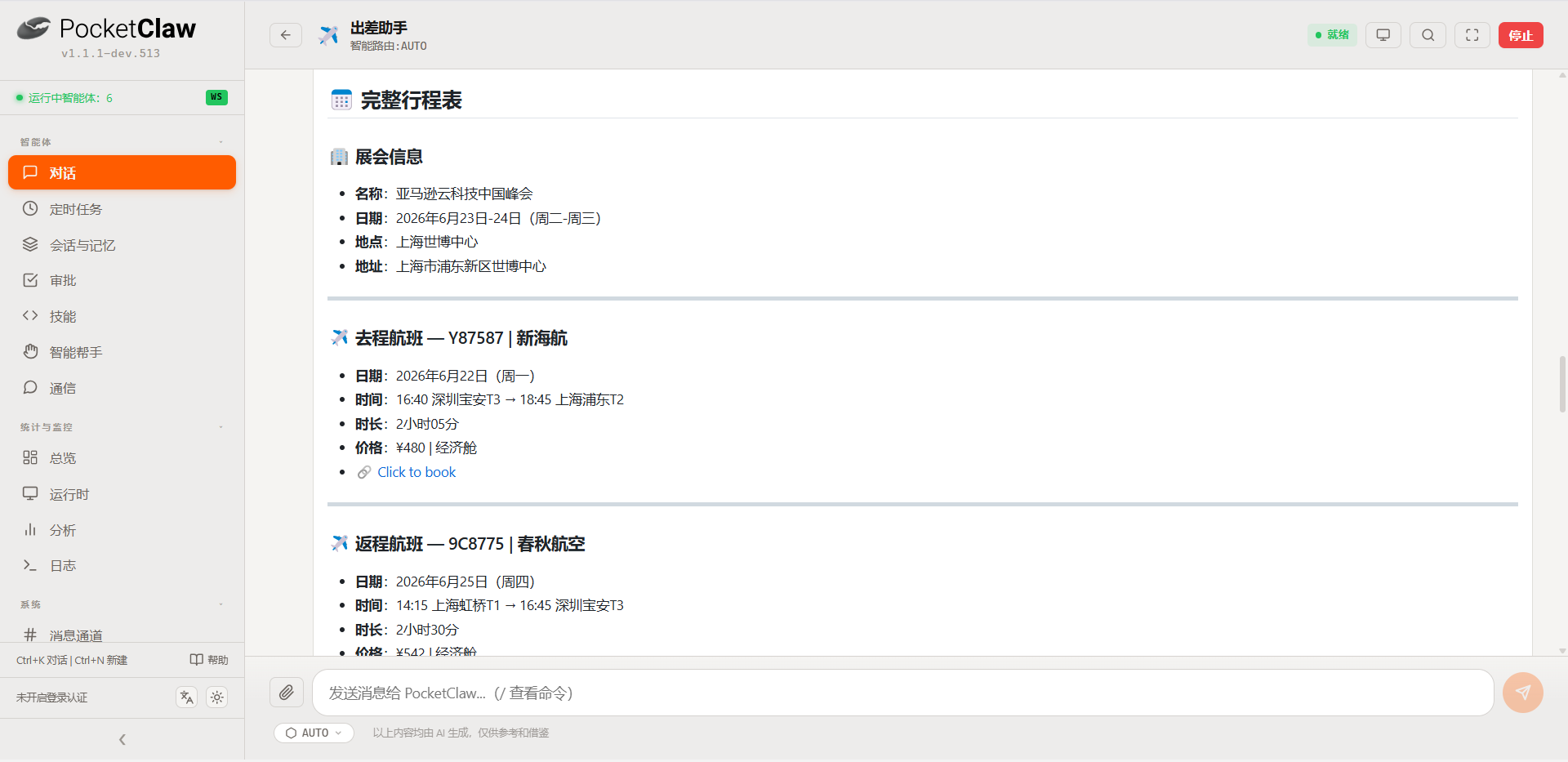Open the 技能 skills page
The width and height of the screenshot is (1568, 762).
pyautogui.click(x=122, y=316)
